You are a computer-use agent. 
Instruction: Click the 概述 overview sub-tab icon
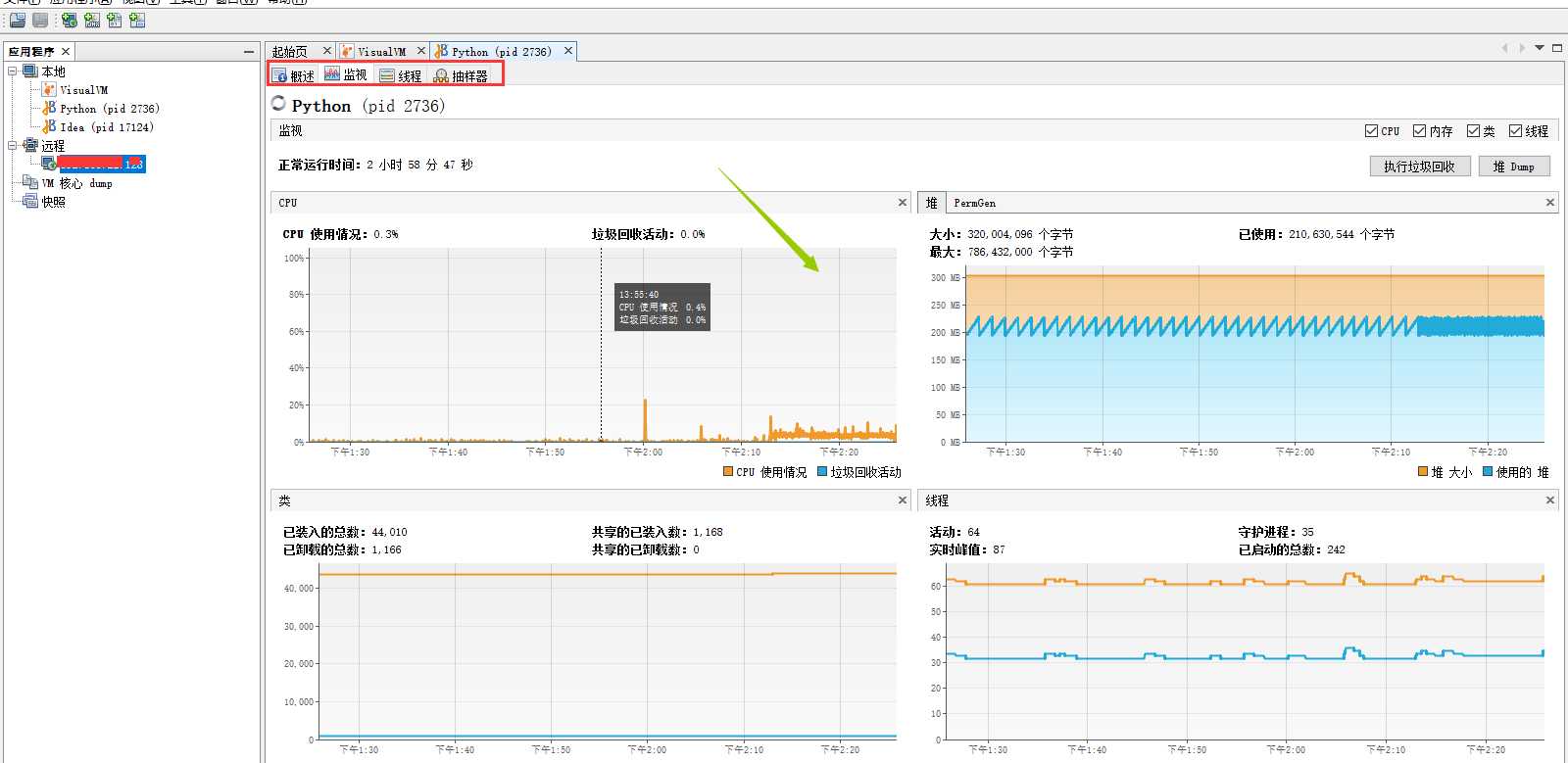point(279,75)
